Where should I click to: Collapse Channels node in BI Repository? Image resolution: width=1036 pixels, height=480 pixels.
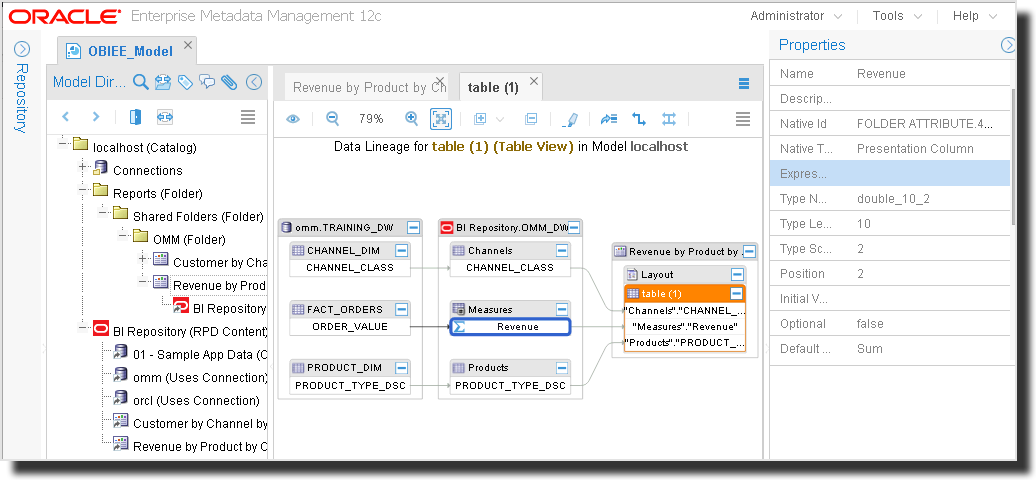(562, 251)
